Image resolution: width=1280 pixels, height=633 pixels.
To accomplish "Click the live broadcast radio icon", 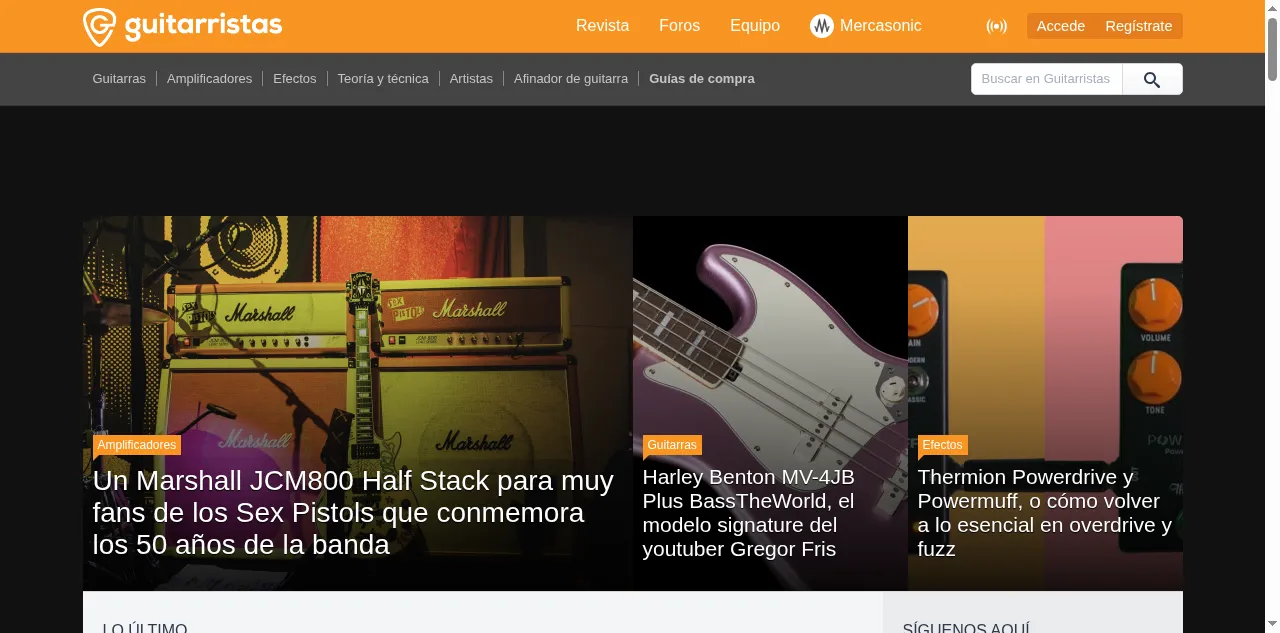I will coord(996,26).
